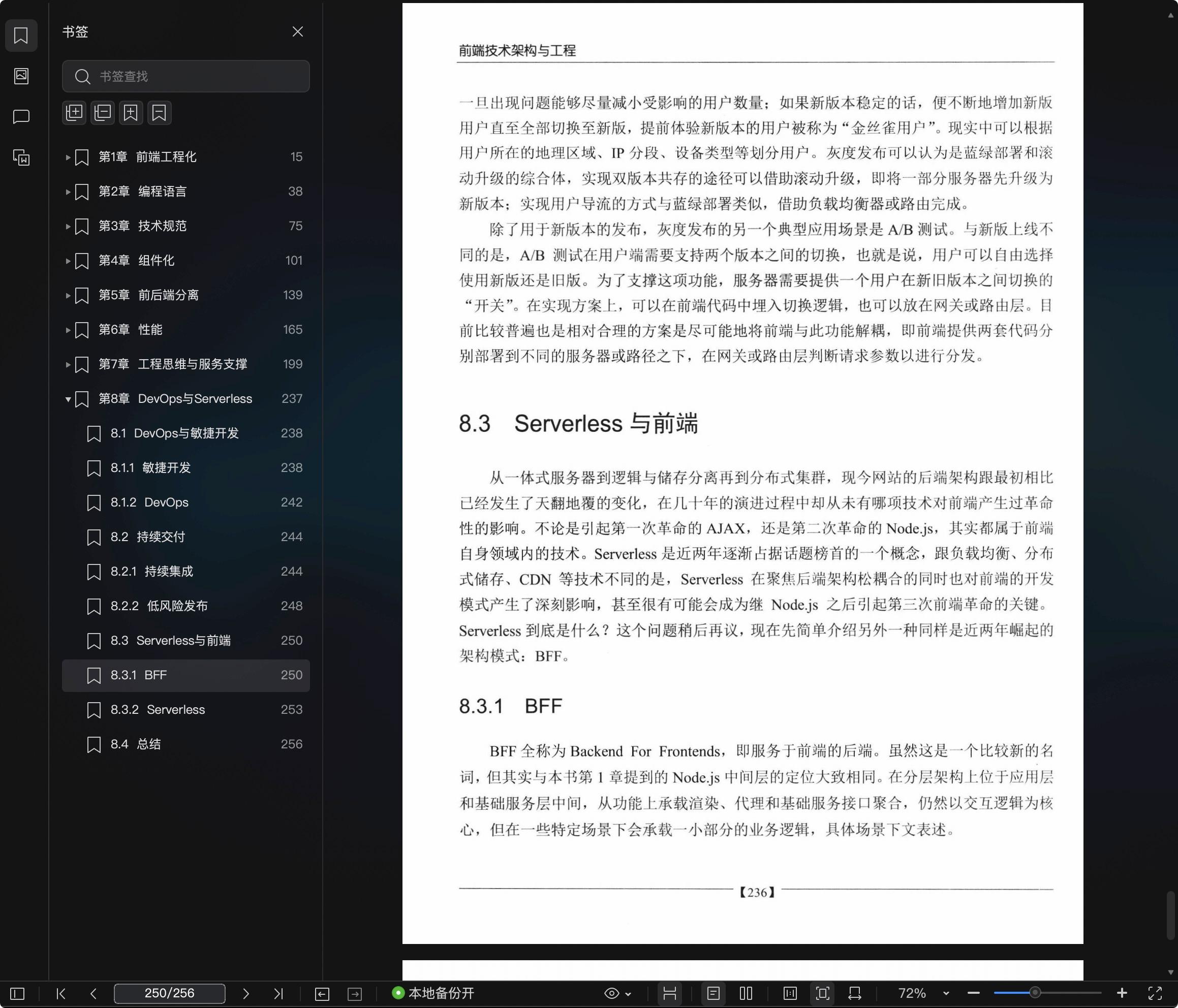
Task: Open the thumbnails panel icon
Action: tap(21, 76)
